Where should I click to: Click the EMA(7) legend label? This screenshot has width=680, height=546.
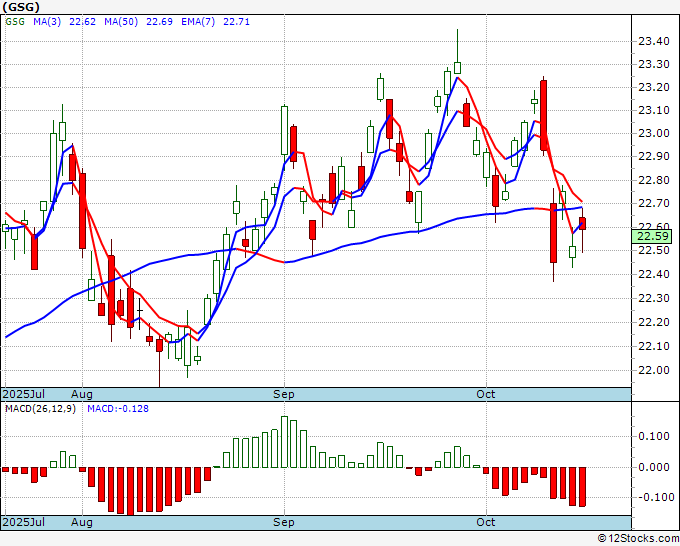pos(198,22)
